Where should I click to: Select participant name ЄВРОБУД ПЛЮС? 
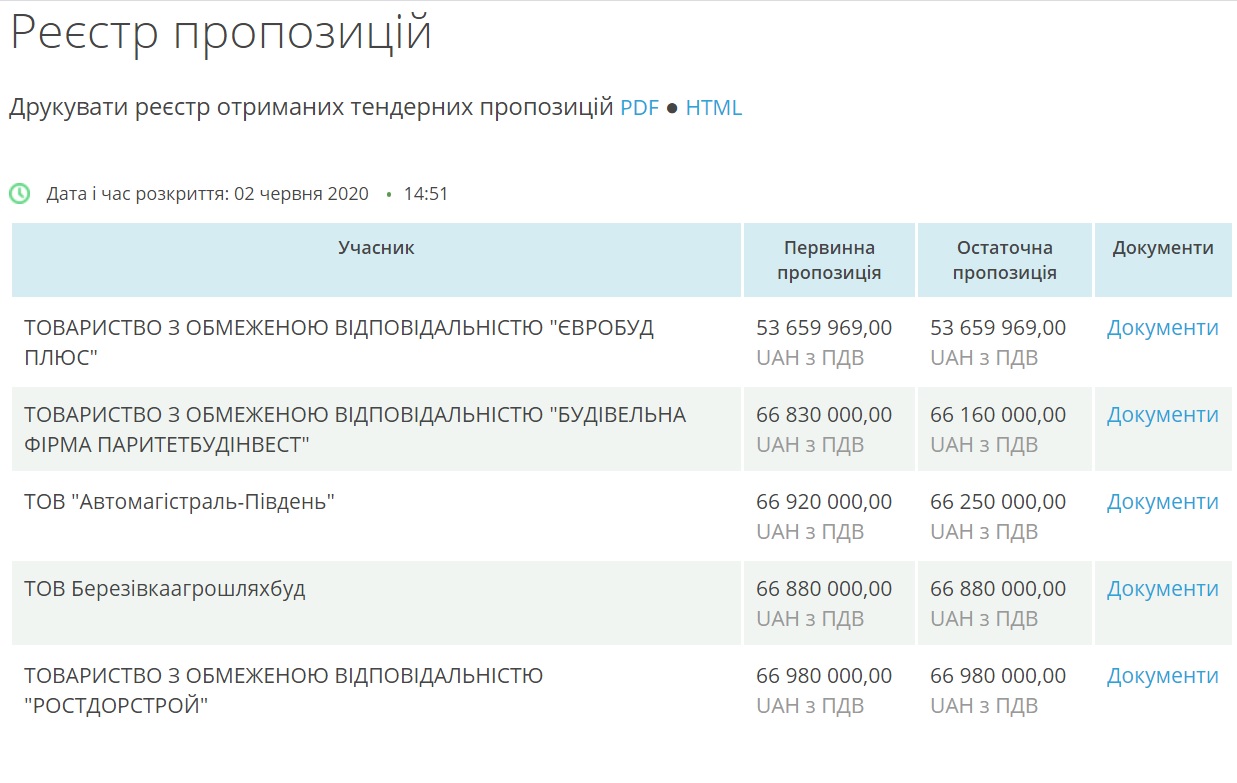point(339,342)
